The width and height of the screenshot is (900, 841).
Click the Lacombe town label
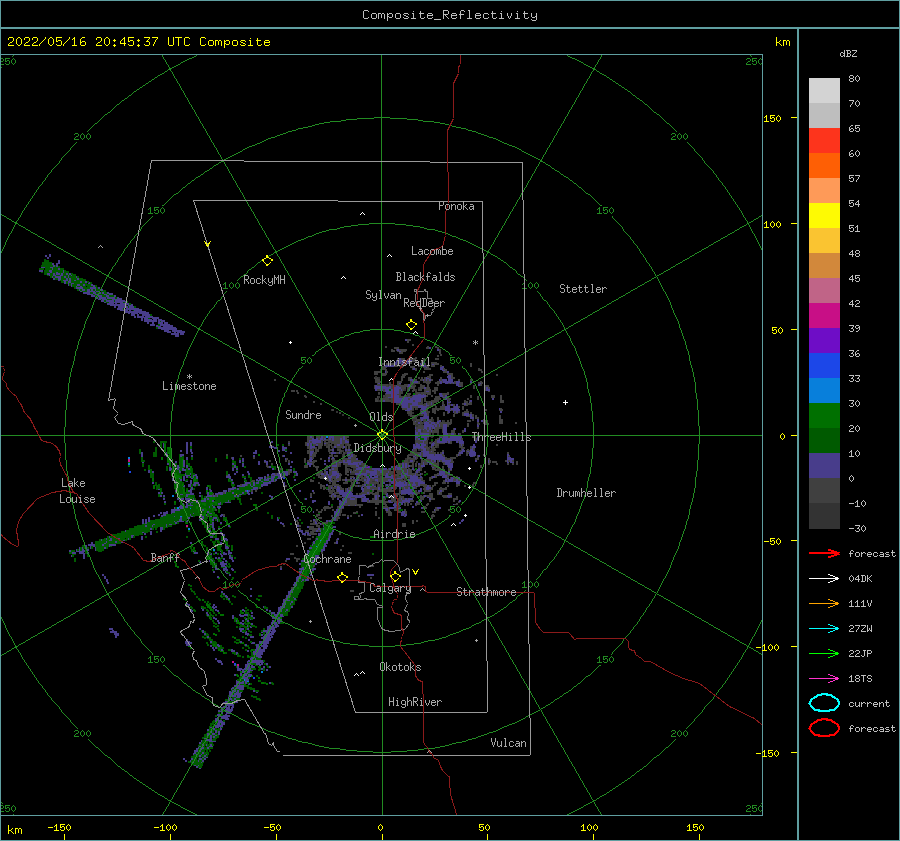pos(432,251)
